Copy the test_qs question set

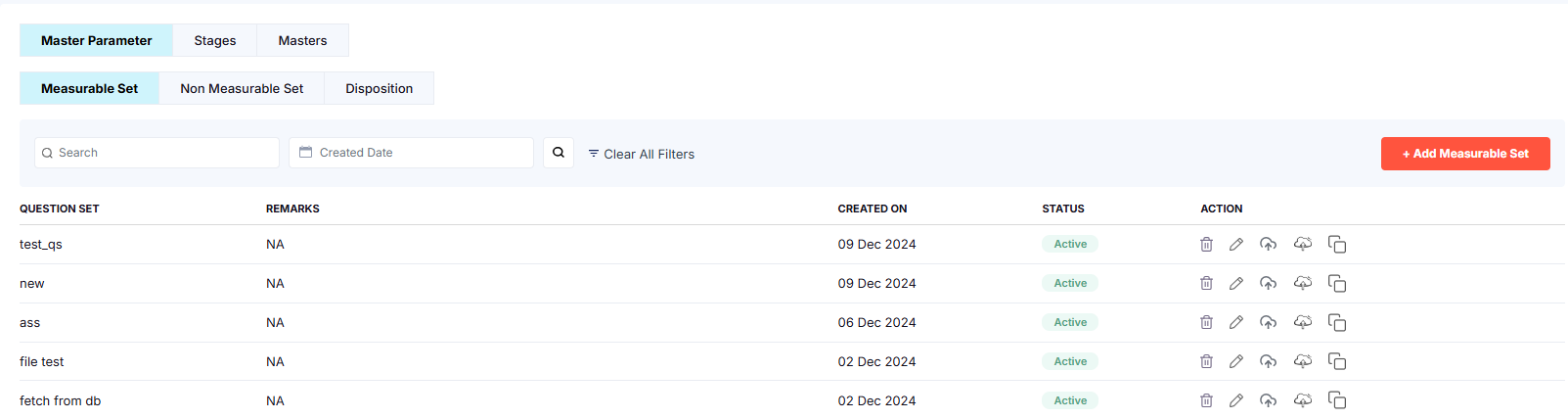point(1337,245)
